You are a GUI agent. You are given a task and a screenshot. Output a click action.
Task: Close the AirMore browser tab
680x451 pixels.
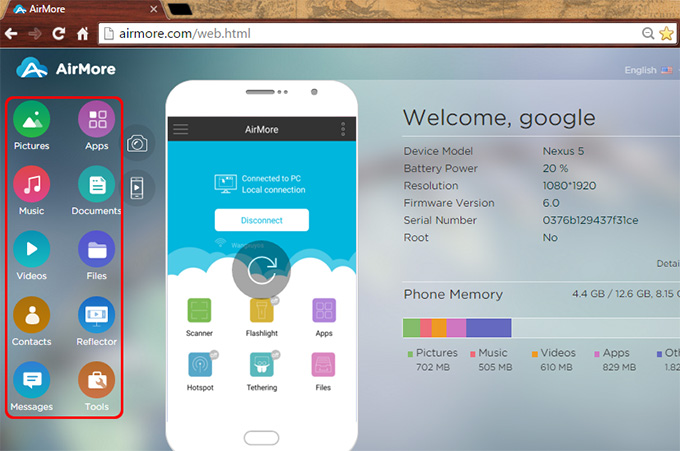pyautogui.click(x=154, y=9)
